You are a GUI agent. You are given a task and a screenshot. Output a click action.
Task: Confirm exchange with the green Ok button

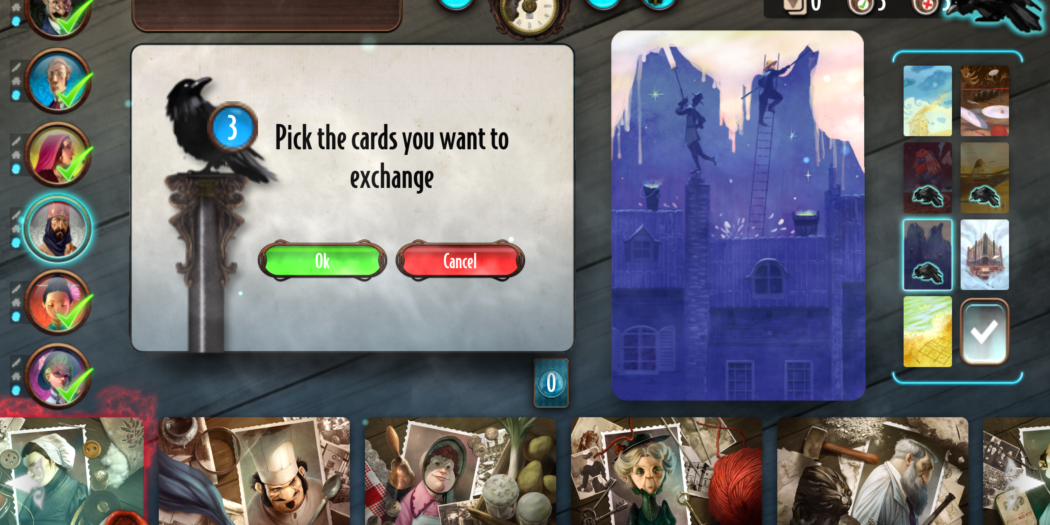322,260
